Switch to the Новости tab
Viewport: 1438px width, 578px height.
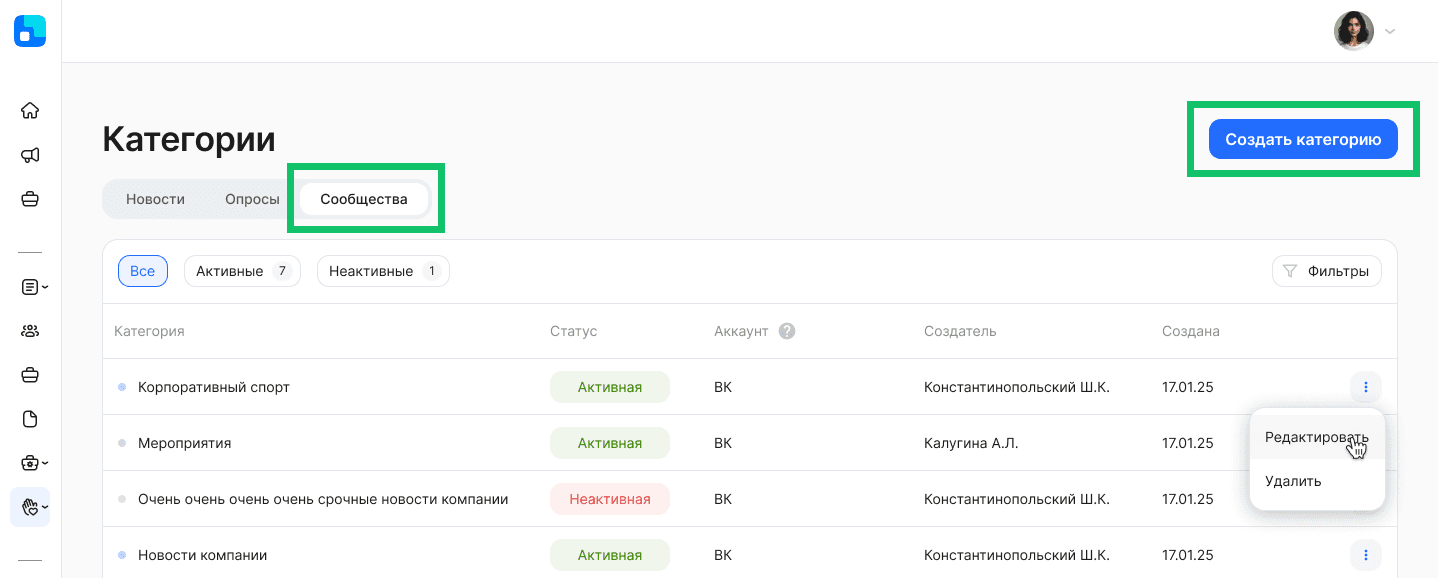point(155,199)
